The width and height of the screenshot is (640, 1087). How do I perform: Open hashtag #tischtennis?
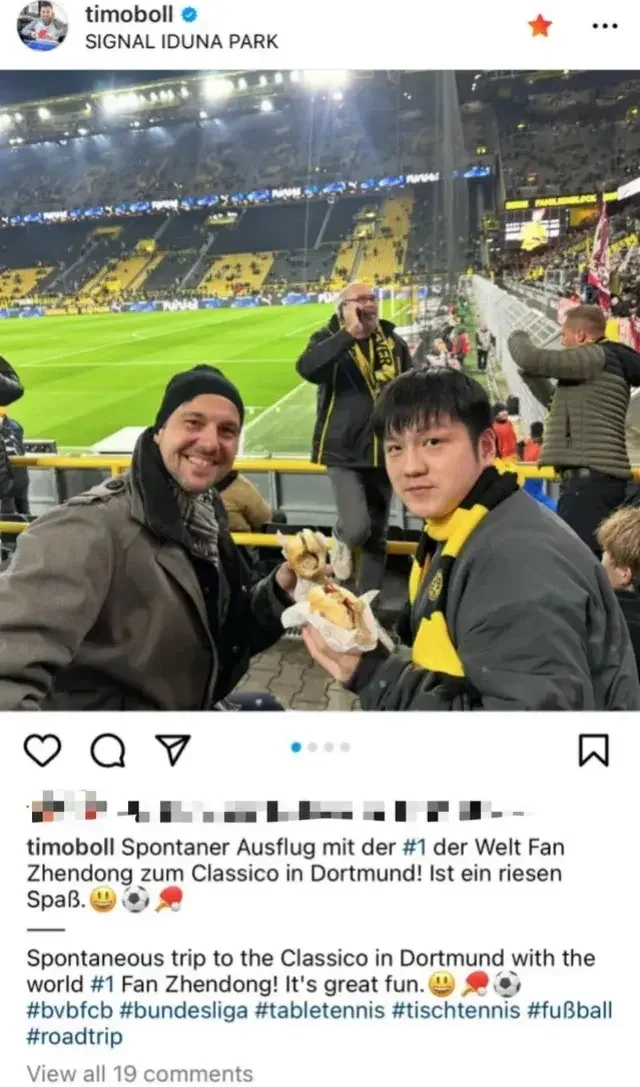click(456, 1010)
